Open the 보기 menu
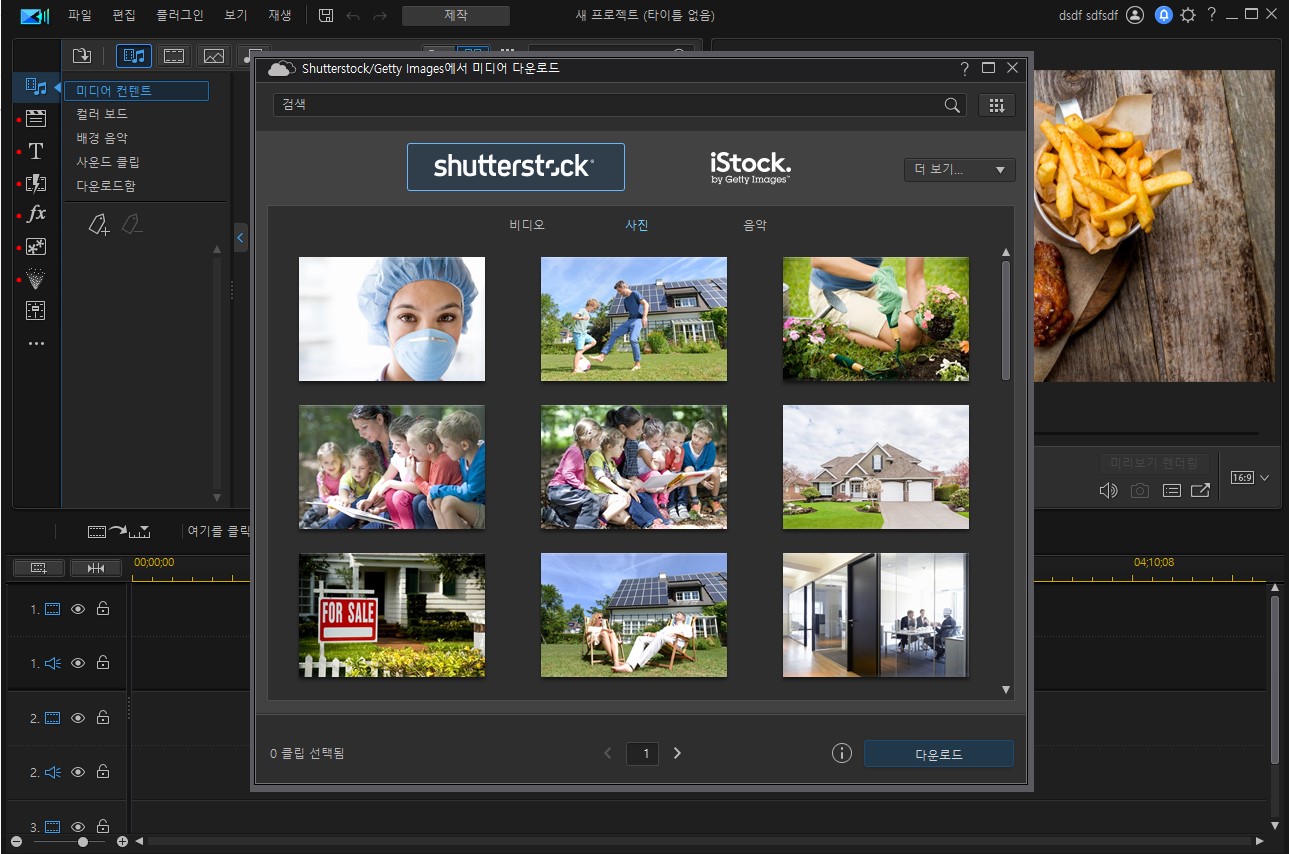This screenshot has height=854, width=1289. (x=236, y=15)
